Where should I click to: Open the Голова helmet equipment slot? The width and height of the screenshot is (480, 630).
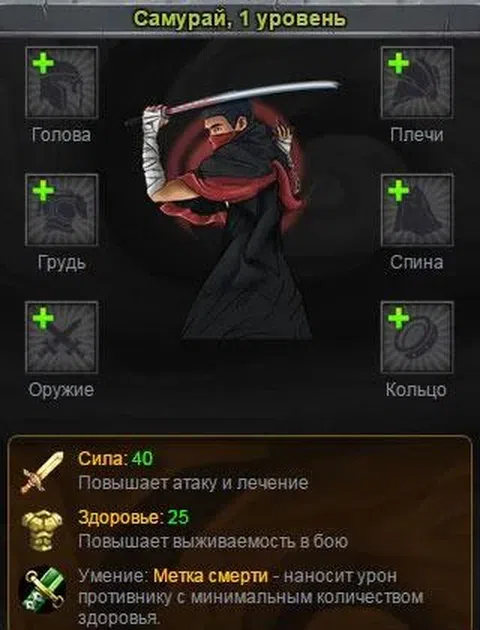(61, 82)
